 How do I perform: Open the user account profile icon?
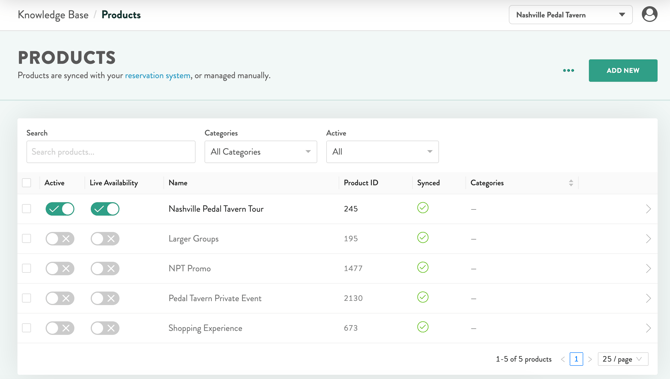(x=649, y=15)
